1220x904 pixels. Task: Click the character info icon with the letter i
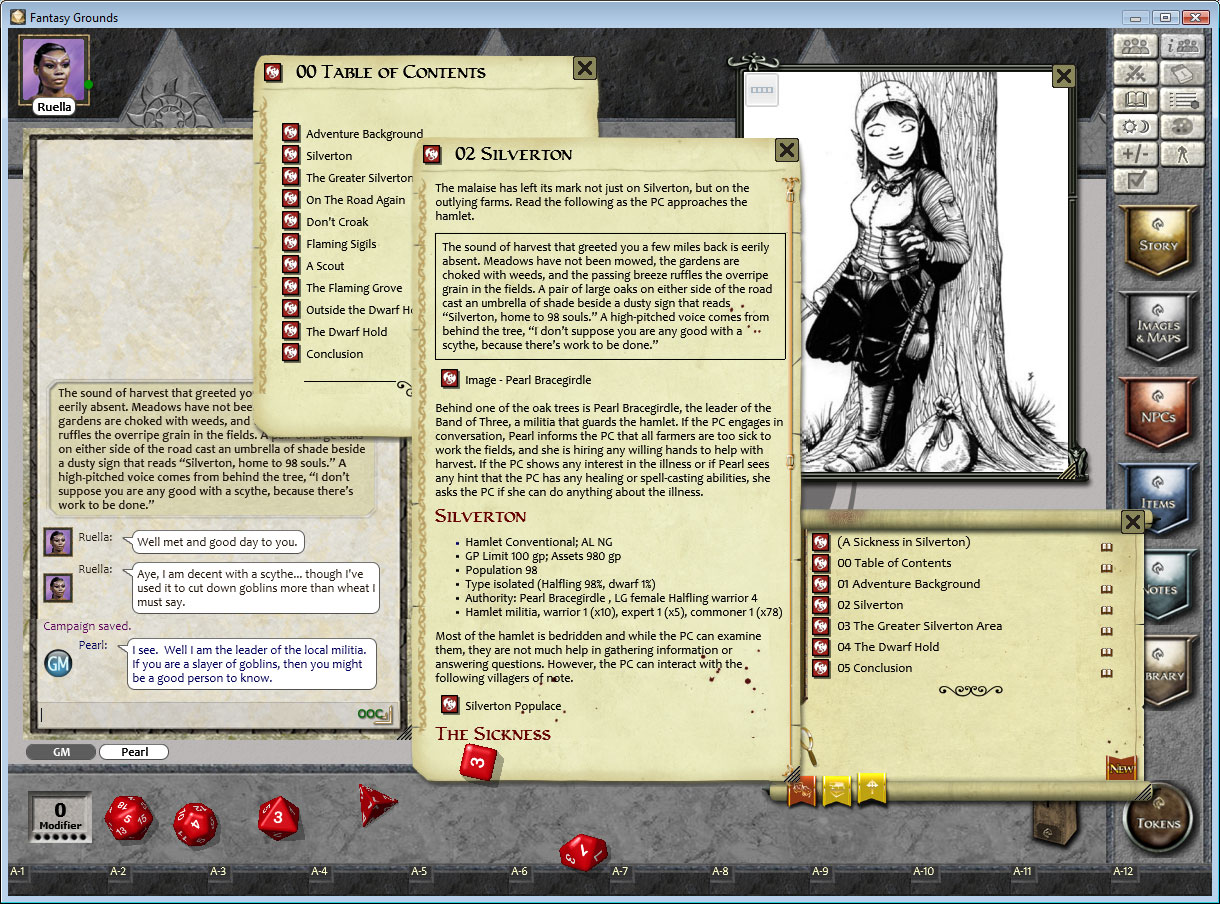[x=1183, y=47]
